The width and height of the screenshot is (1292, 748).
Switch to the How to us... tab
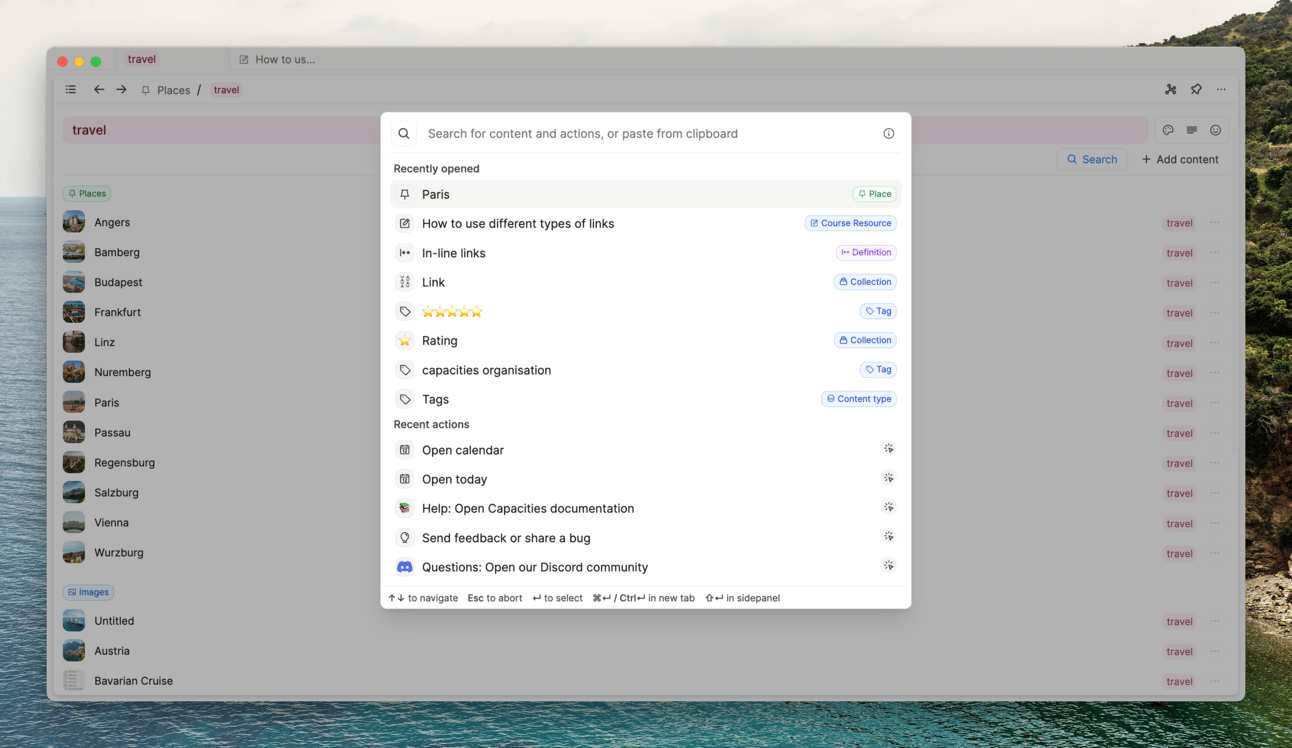(284, 60)
